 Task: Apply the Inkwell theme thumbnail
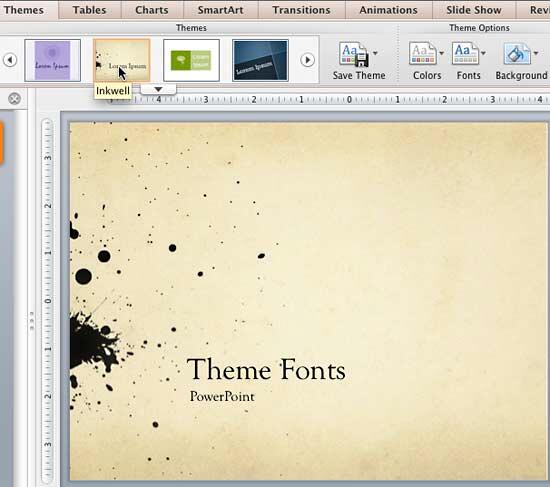point(122,60)
